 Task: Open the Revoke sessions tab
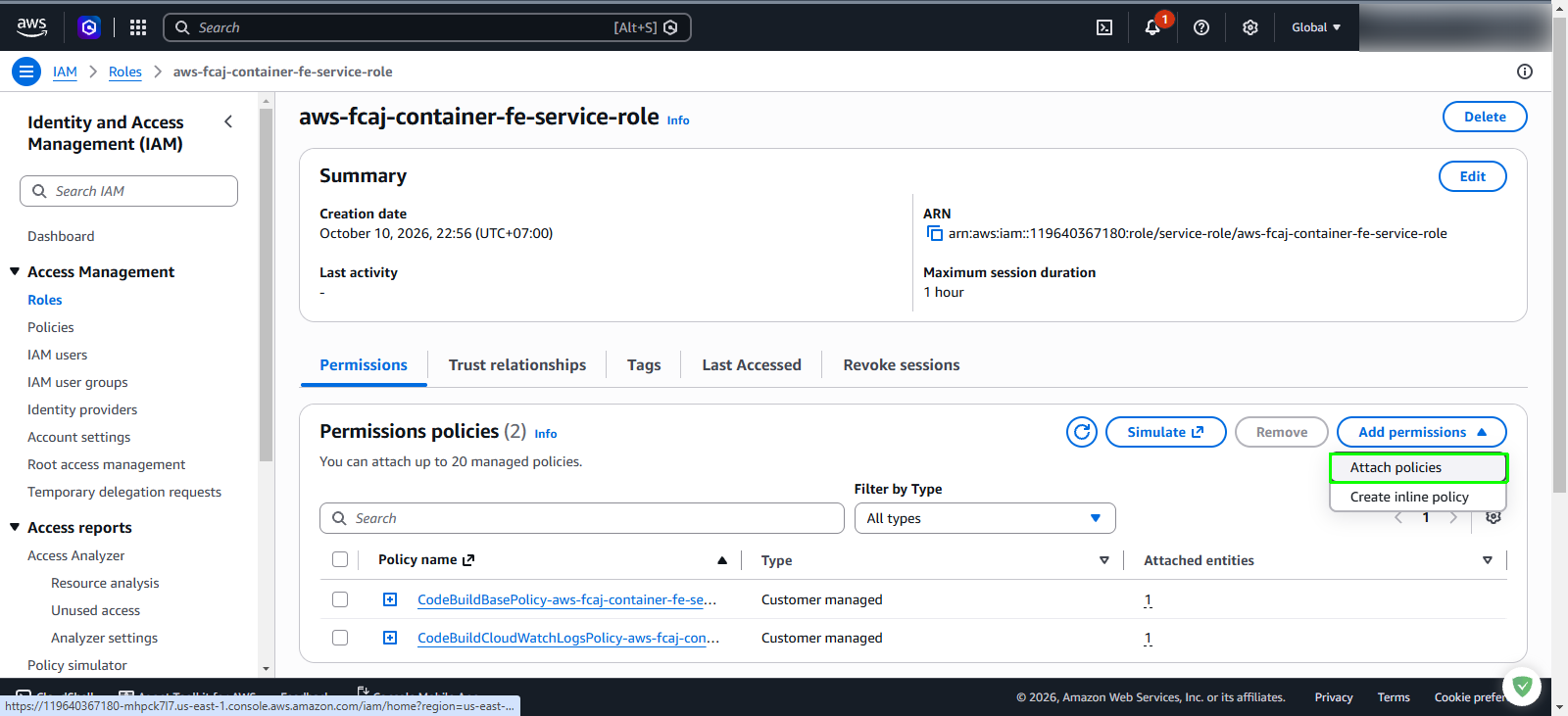pyautogui.click(x=902, y=364)
